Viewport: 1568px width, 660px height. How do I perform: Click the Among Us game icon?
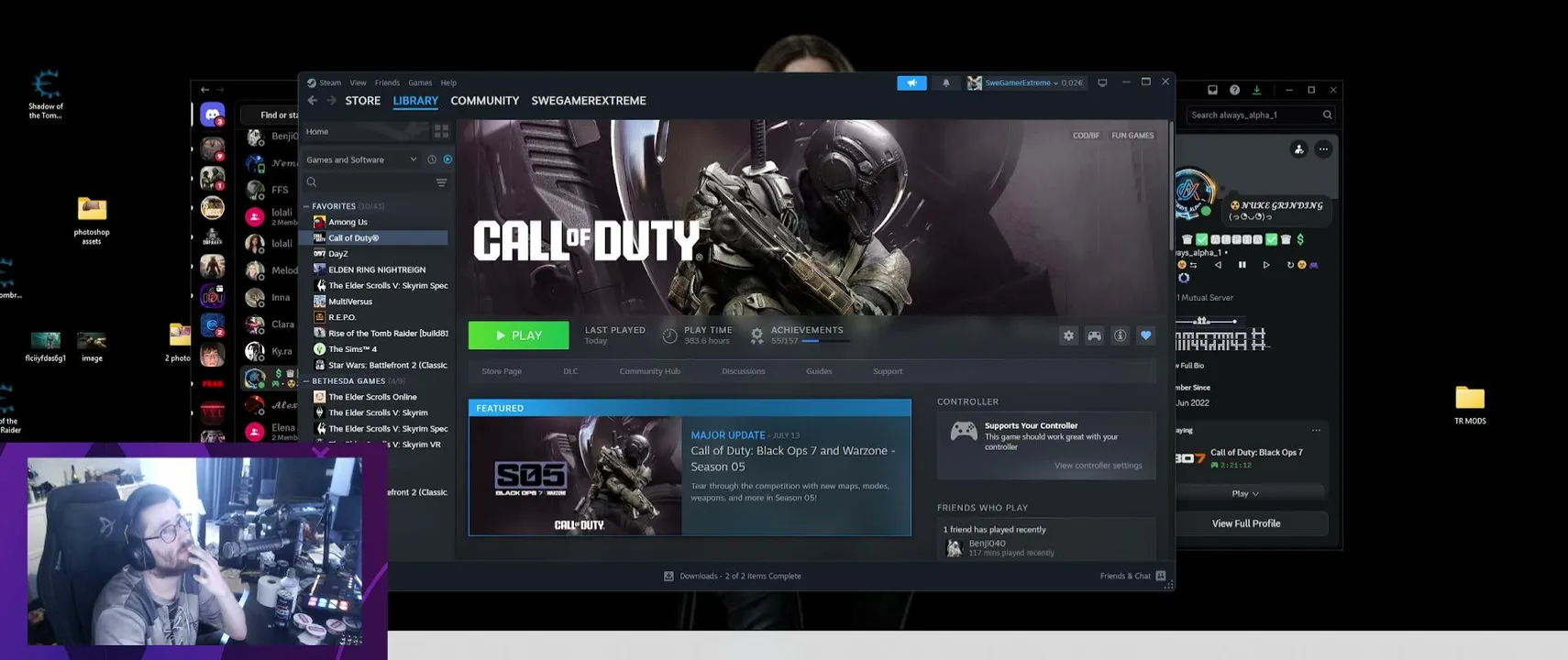[x=319, y=222]
